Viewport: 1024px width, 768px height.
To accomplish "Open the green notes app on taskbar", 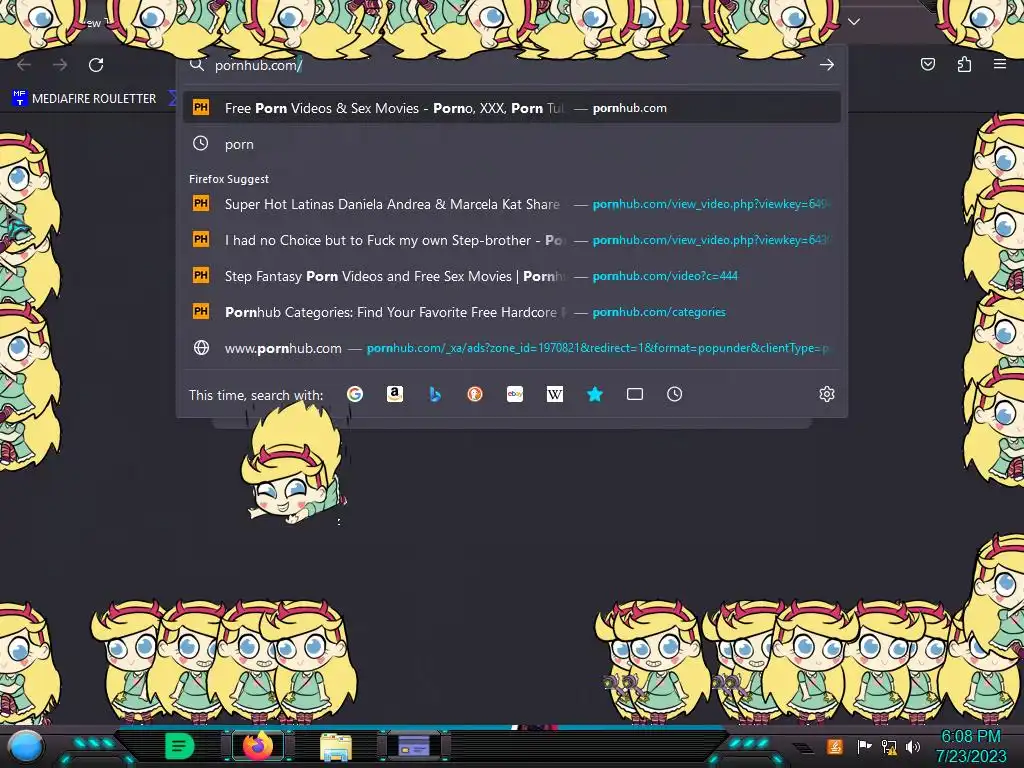I will [179, 746].
